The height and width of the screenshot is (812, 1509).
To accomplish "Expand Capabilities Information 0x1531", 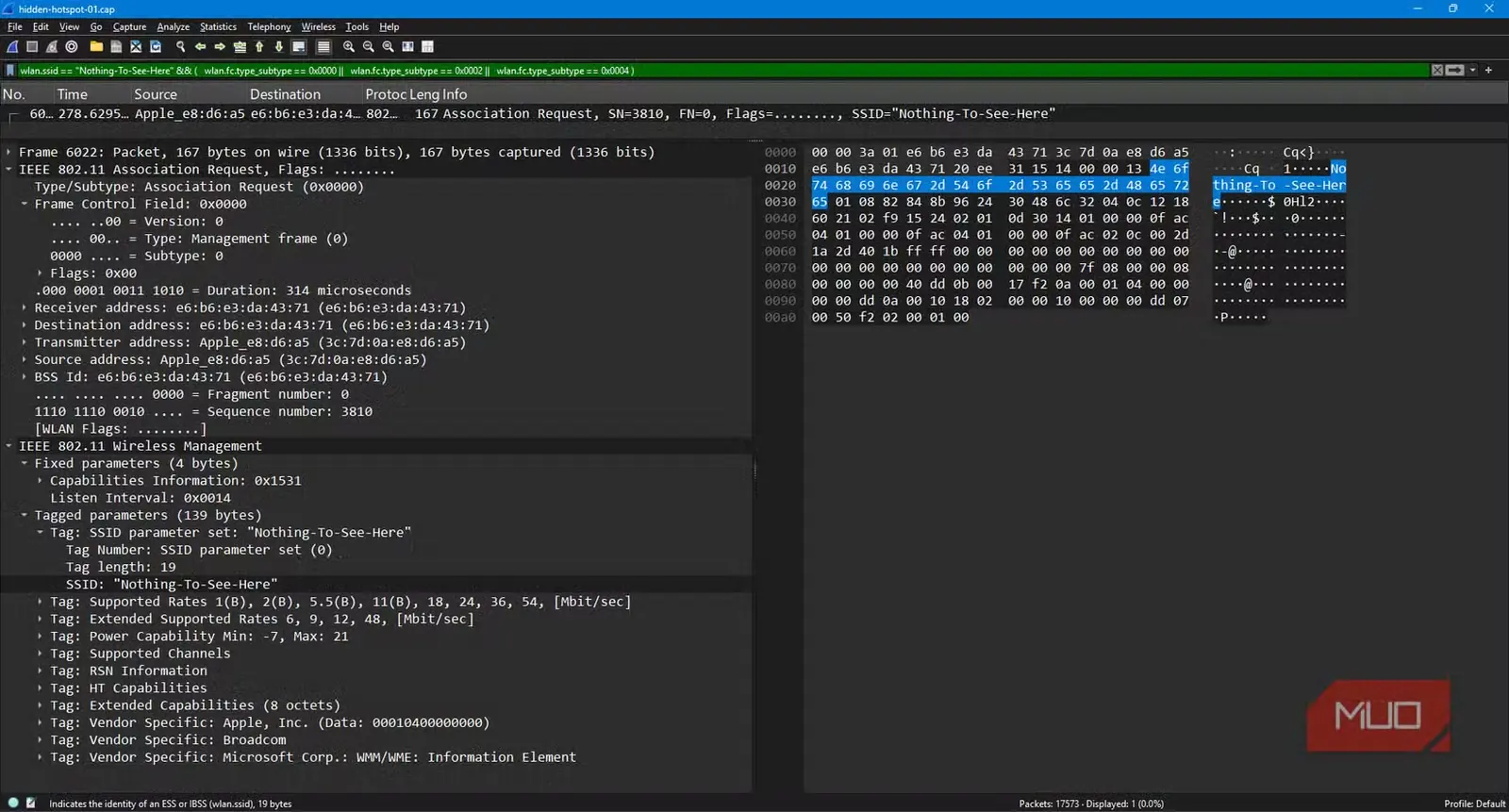I will pos(40,481).
